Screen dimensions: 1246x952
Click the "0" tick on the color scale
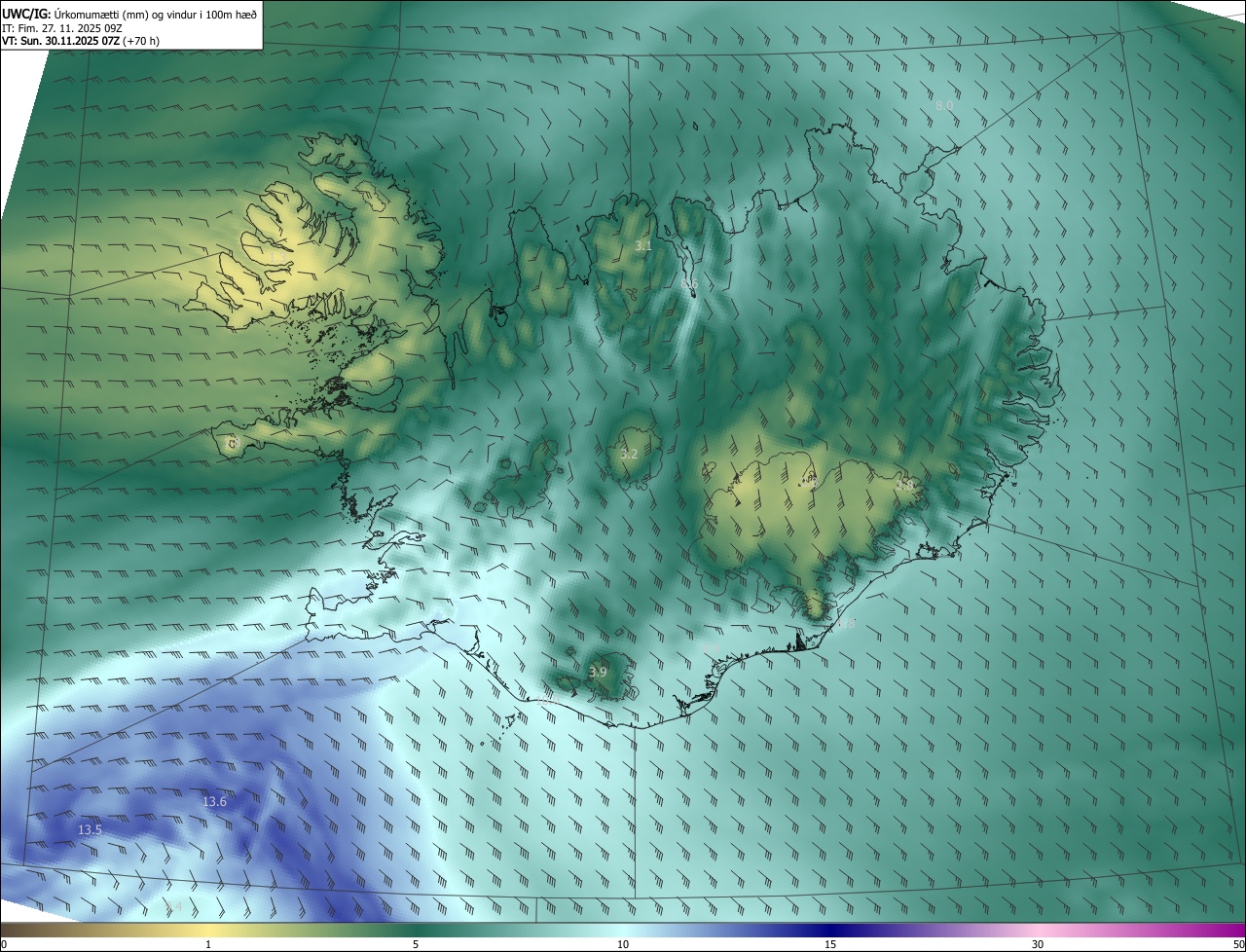click(x=4, y=944)
